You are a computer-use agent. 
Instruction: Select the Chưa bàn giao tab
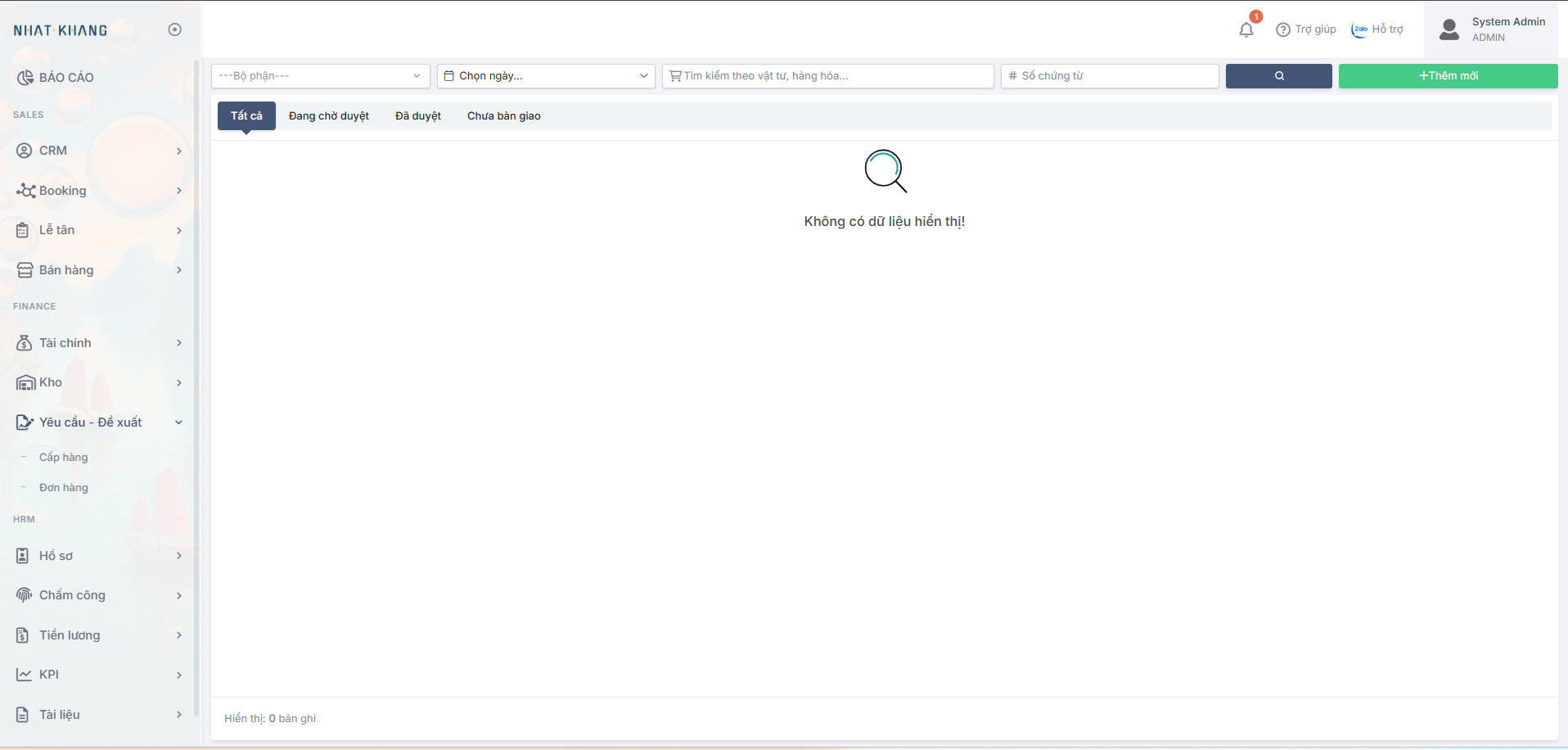tap(503, 116)
